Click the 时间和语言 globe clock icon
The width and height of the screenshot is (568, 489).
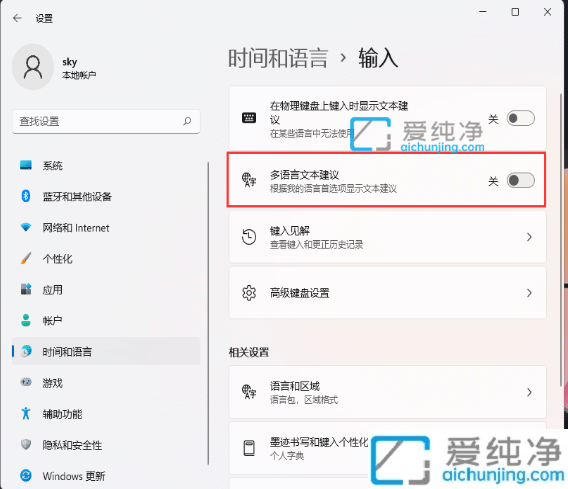(26, 351)
